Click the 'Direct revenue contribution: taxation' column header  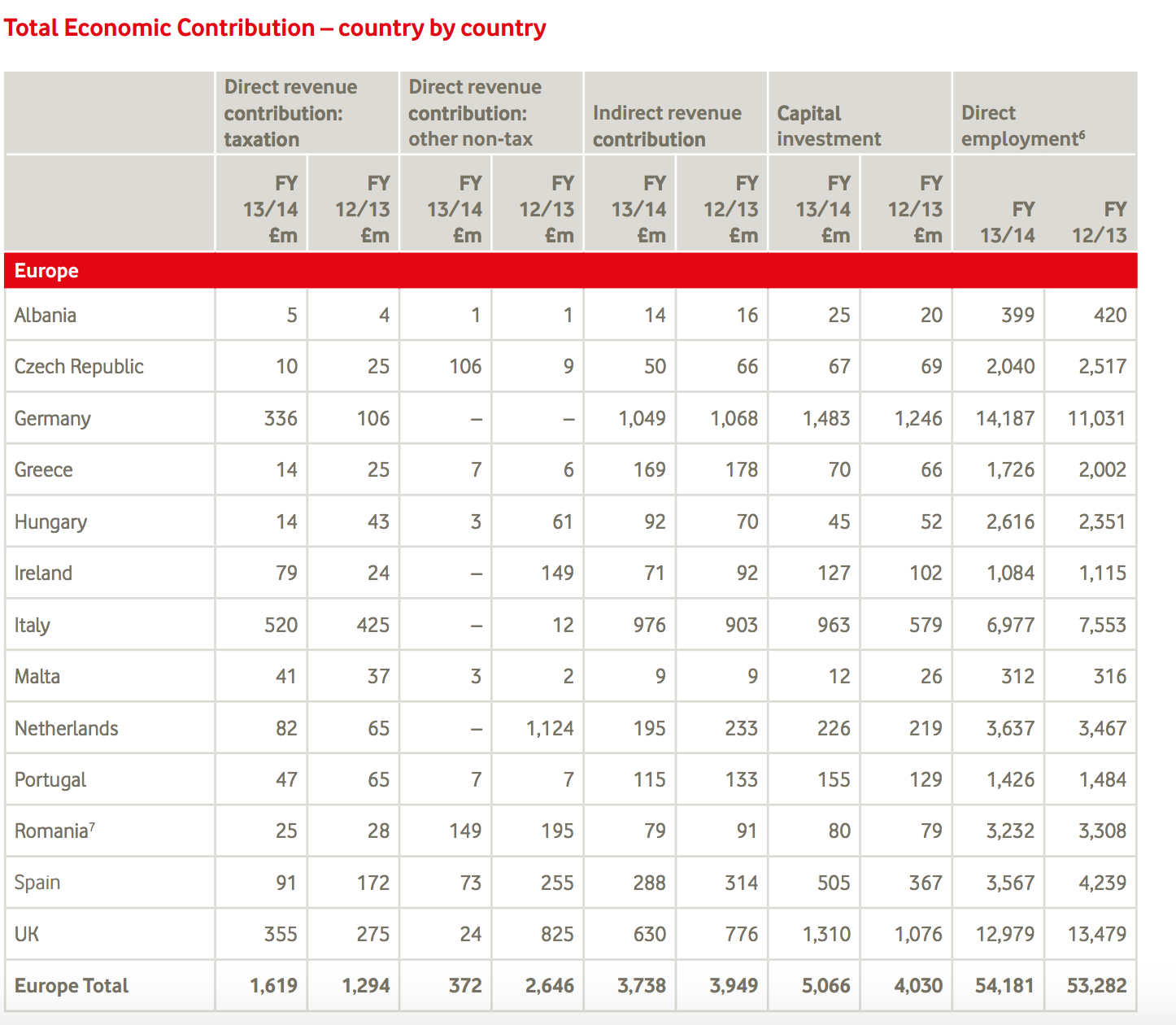click(x=290, y=113)
